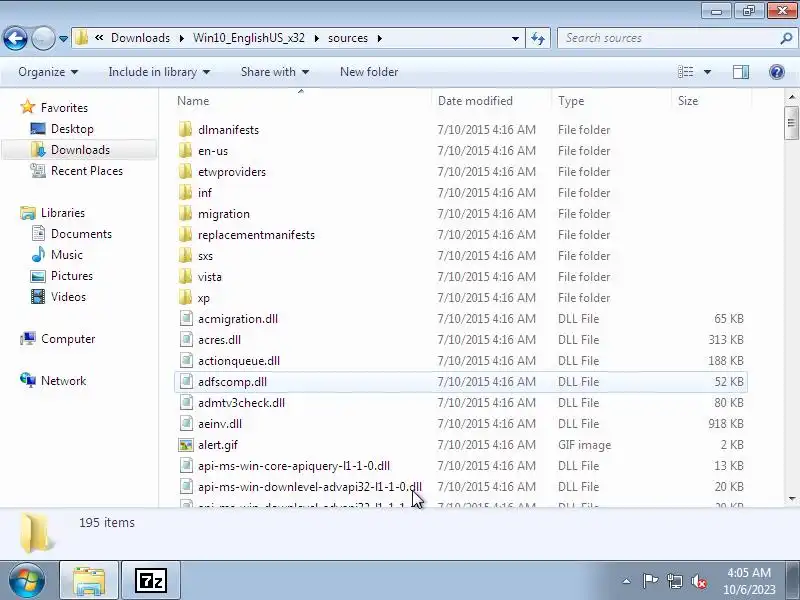Select api-ms-win-downlevel-advapi32-l1-1-0.dll file
This screenshot has height=600, width=800.
(310, 487)
